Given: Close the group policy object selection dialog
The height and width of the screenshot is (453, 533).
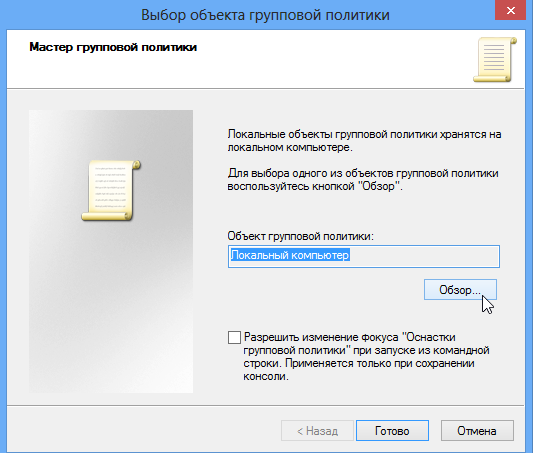Looking at the screenshot, I should 511,11.
